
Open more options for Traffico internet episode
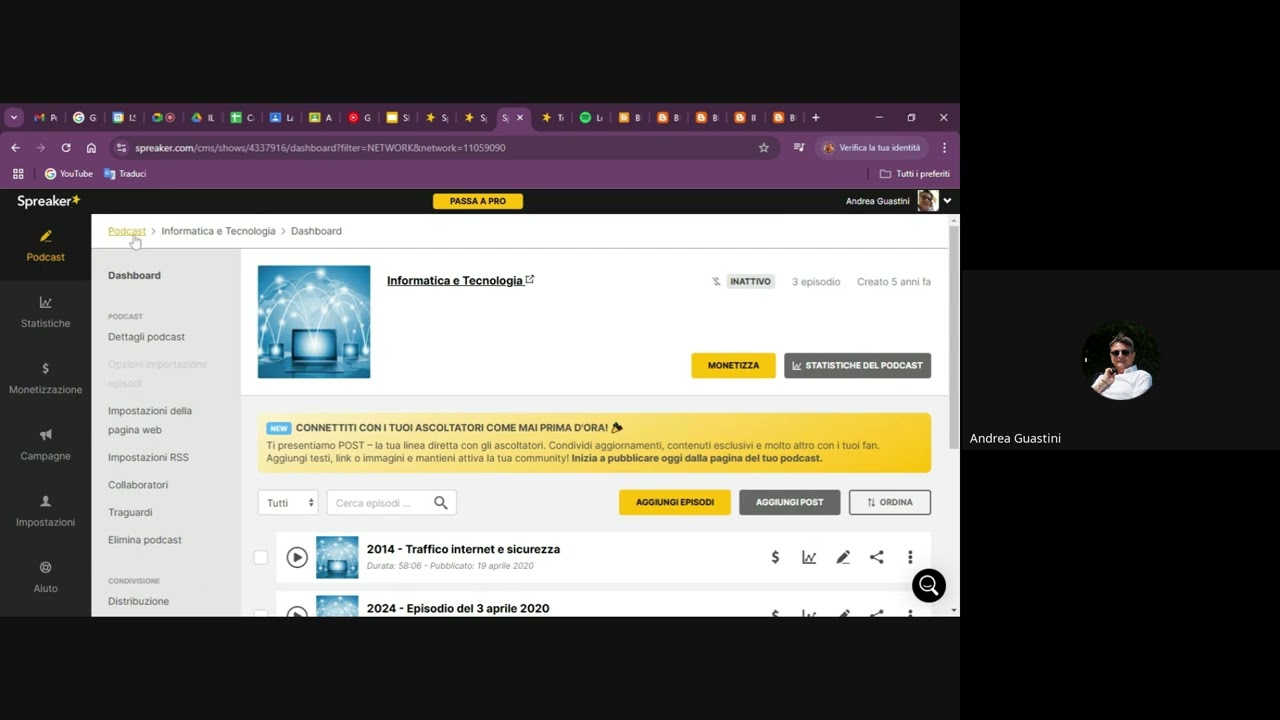[910, 557]
